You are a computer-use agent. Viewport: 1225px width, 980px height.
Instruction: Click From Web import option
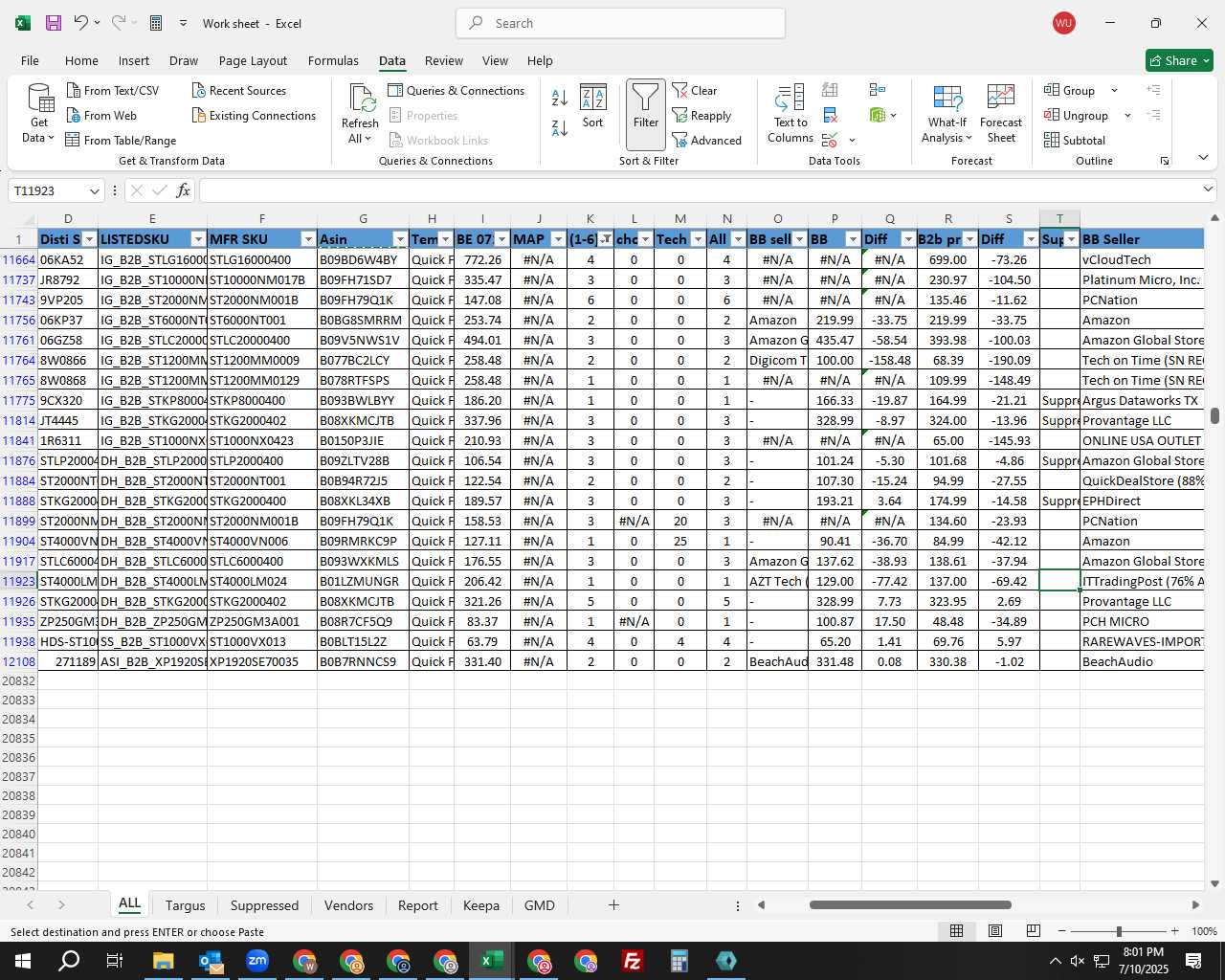pos(101,115)
